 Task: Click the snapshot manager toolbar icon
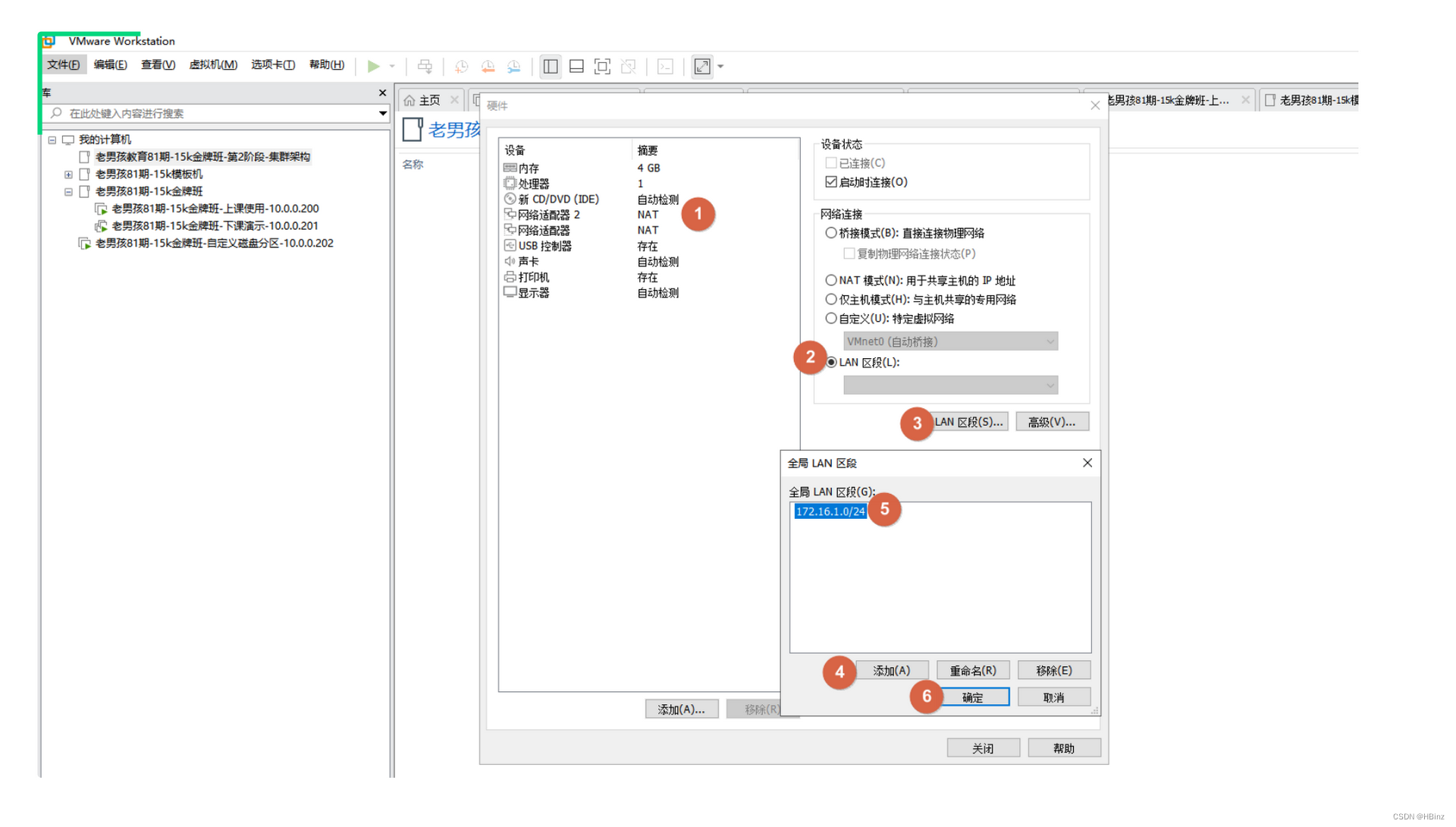(514, 66)
